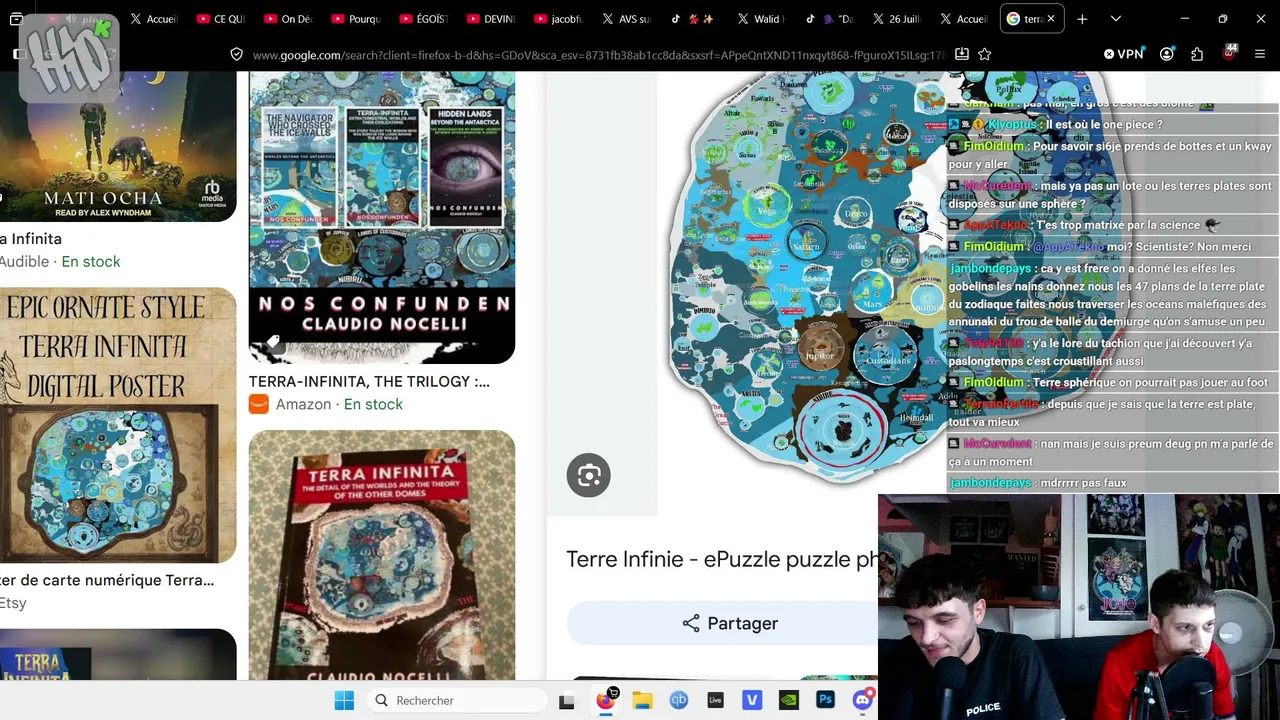Image resolution: width=1280 pixels, height=720 pixels.
Task: Open the VPN button in the toolbar
Action: [x=1123, y=54]
